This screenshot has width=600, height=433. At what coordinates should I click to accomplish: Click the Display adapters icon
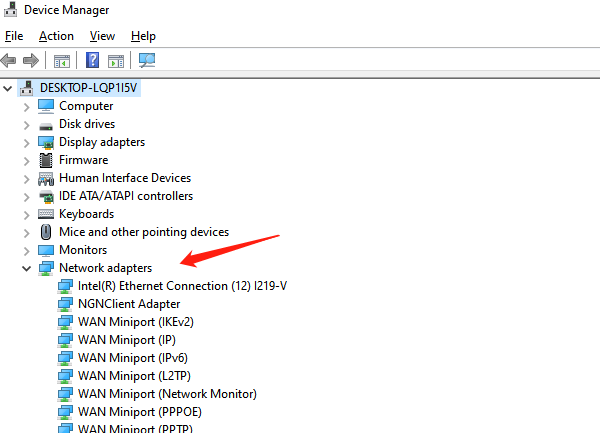coord(46,143)
